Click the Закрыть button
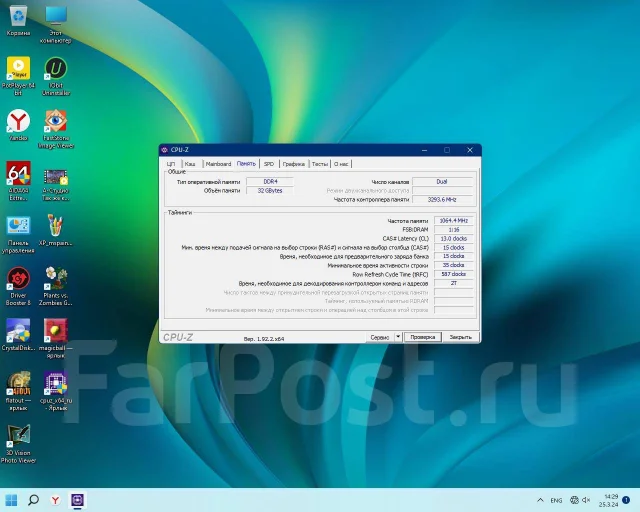 click(460, 337)
